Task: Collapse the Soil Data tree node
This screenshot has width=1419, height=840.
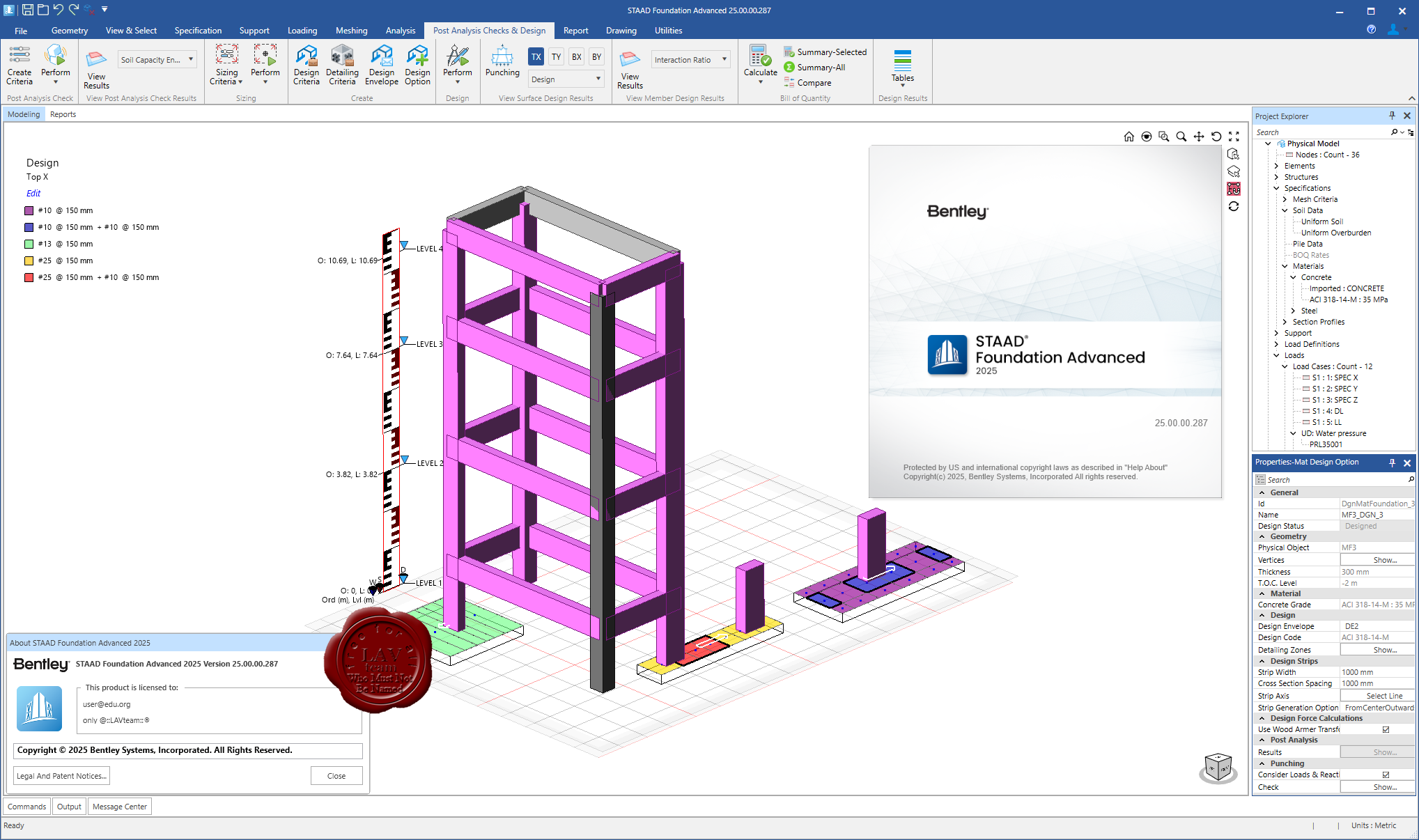Action: (1285, 210)
